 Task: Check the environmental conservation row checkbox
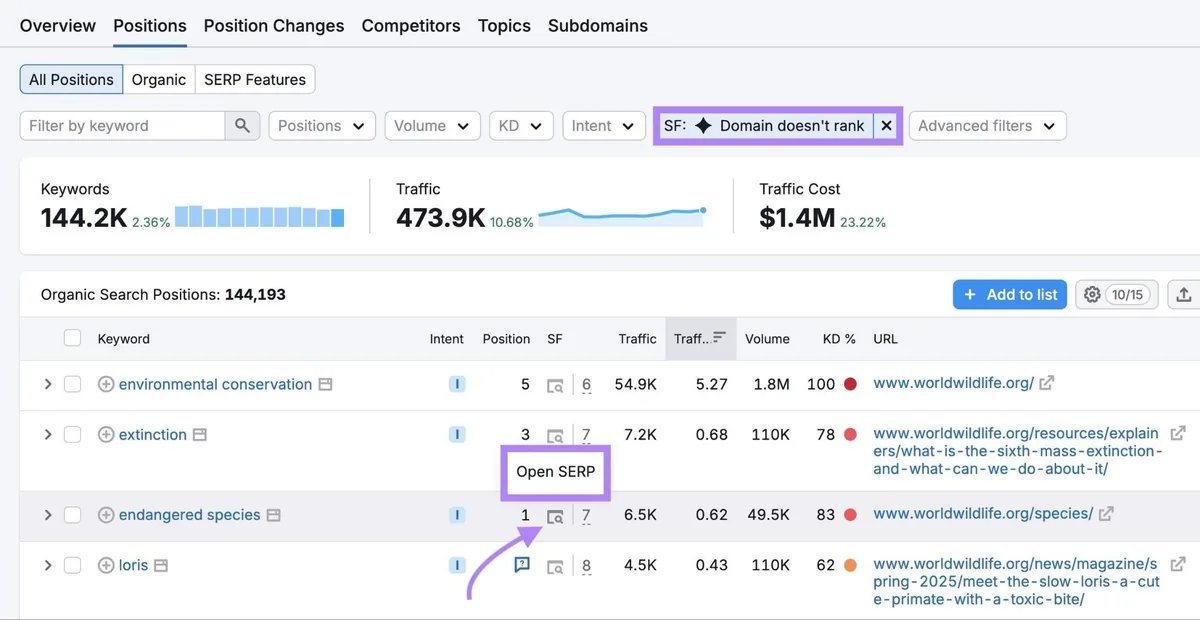point(72,384)
